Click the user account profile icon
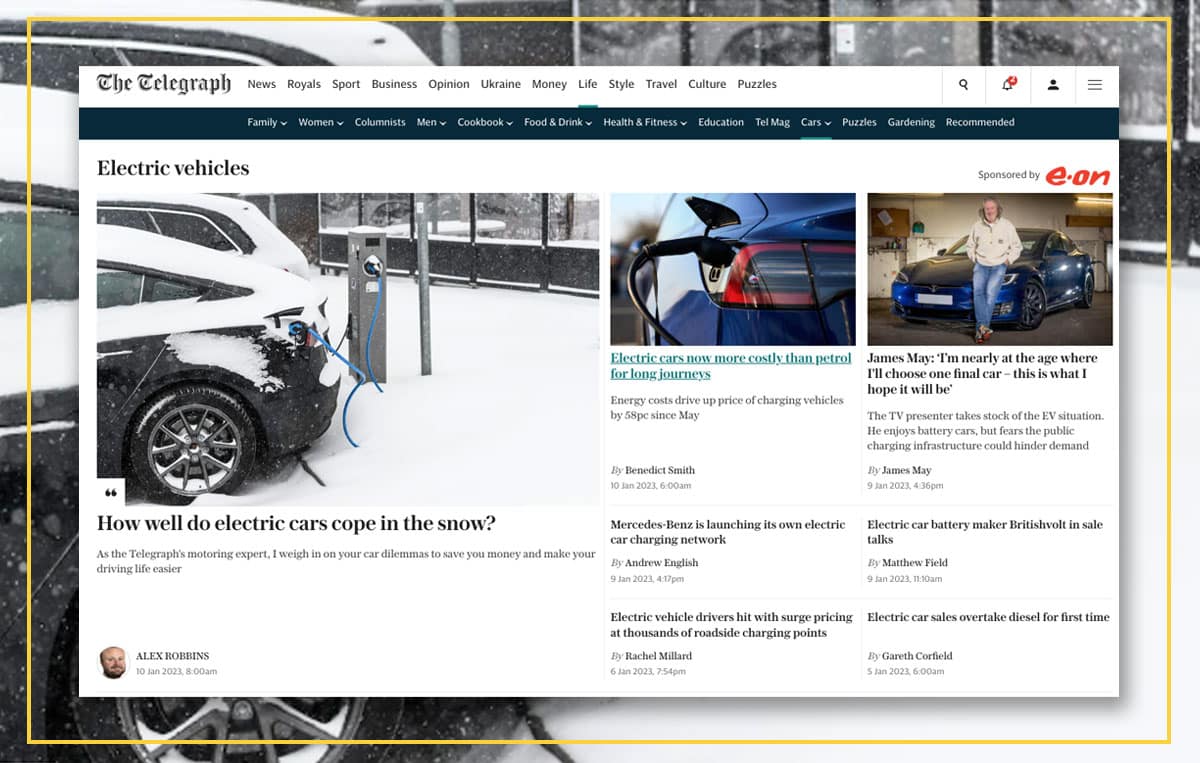Viewport: 1200px width, 763px height. click(1052, 85)
